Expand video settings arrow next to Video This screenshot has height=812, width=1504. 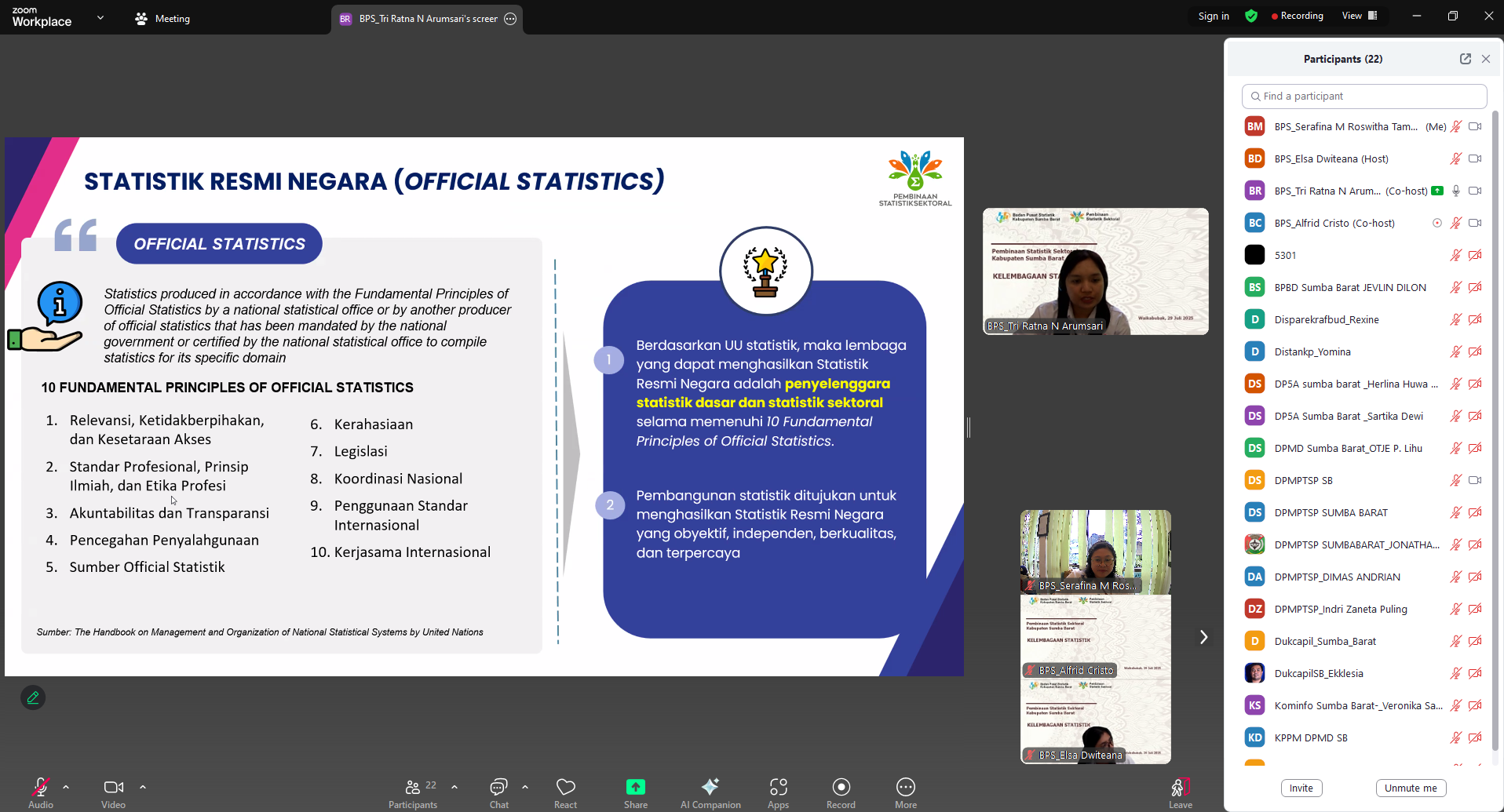(x=143, y=786)
